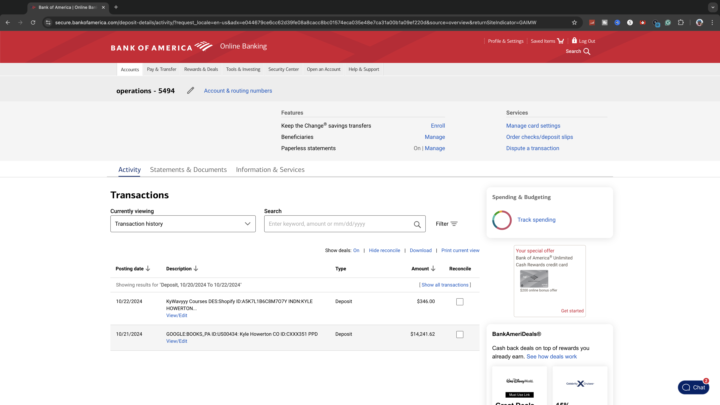Open Dispute a transaction link
Screen dimensions: 720x405
coord(533,148)
